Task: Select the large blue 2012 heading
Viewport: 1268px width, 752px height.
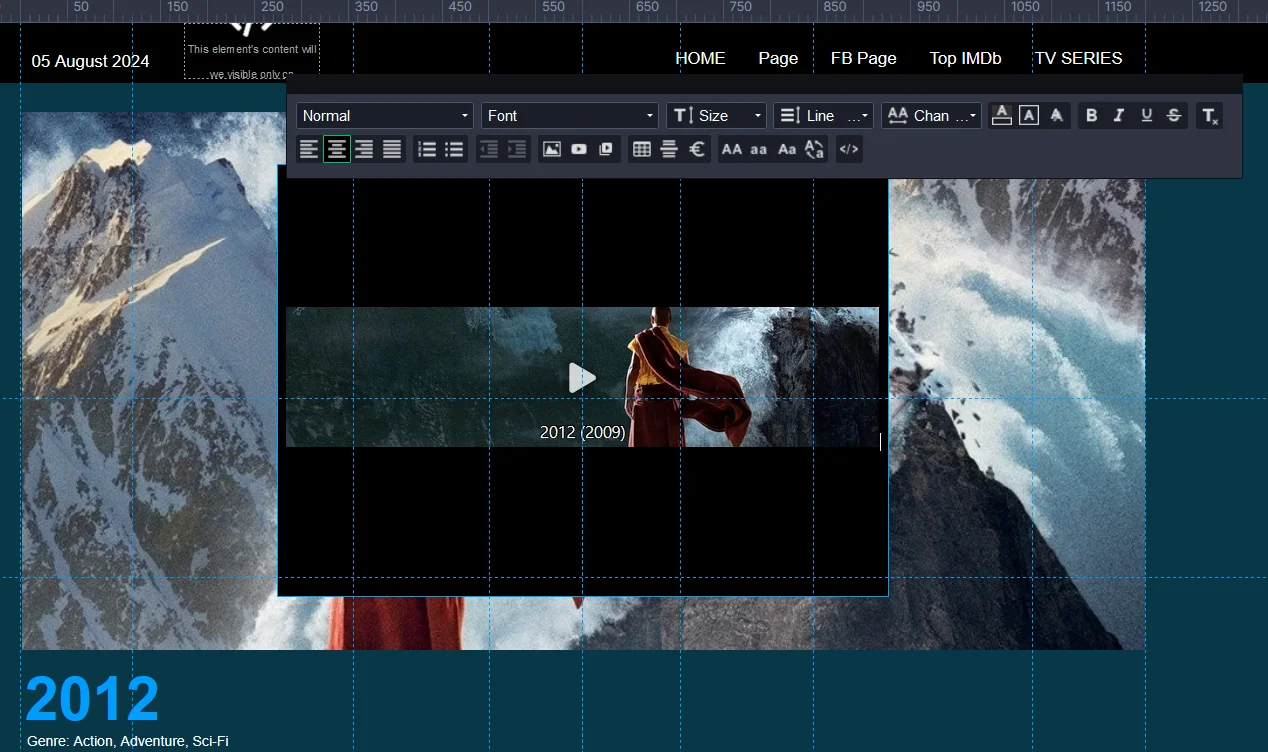Action: 92,698
